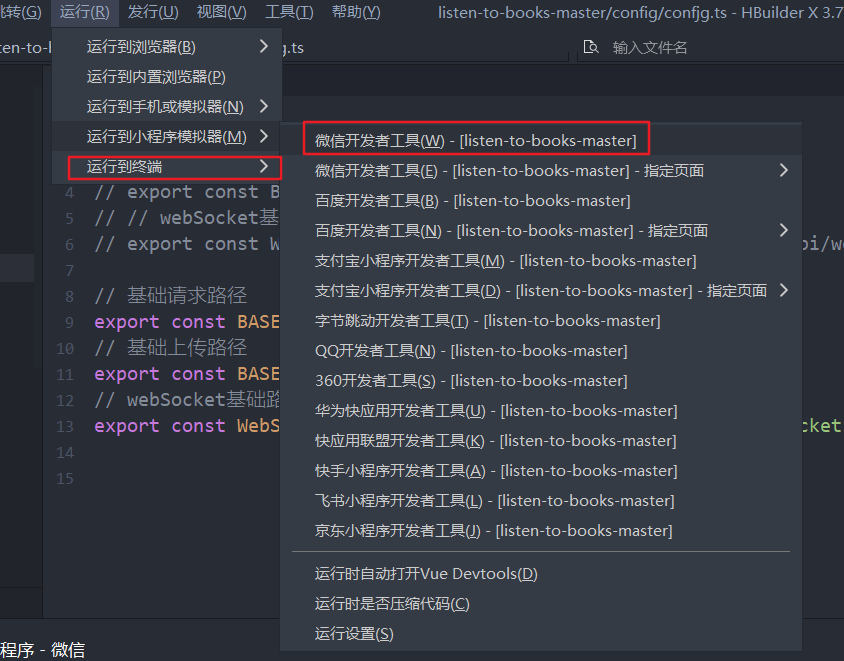The image size is (844, 661).
Task: Run with 百度开发者工具(B)
Action: click(x=541, y=201)
